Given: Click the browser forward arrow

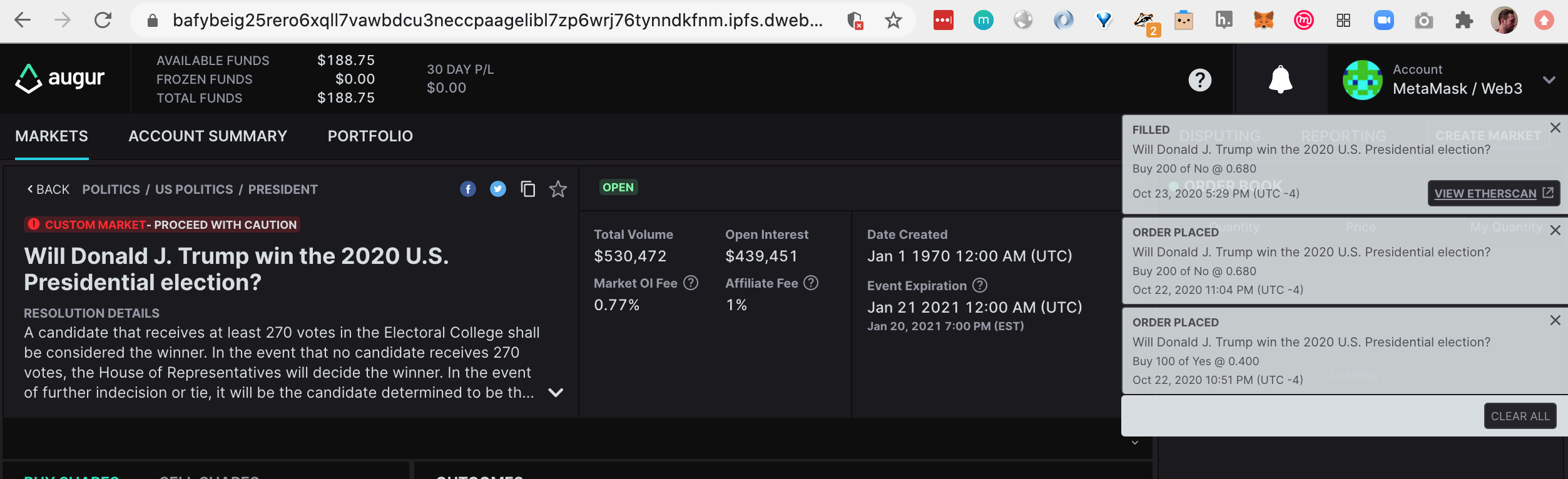Looking at the screenshot, I should coord(63,20).
